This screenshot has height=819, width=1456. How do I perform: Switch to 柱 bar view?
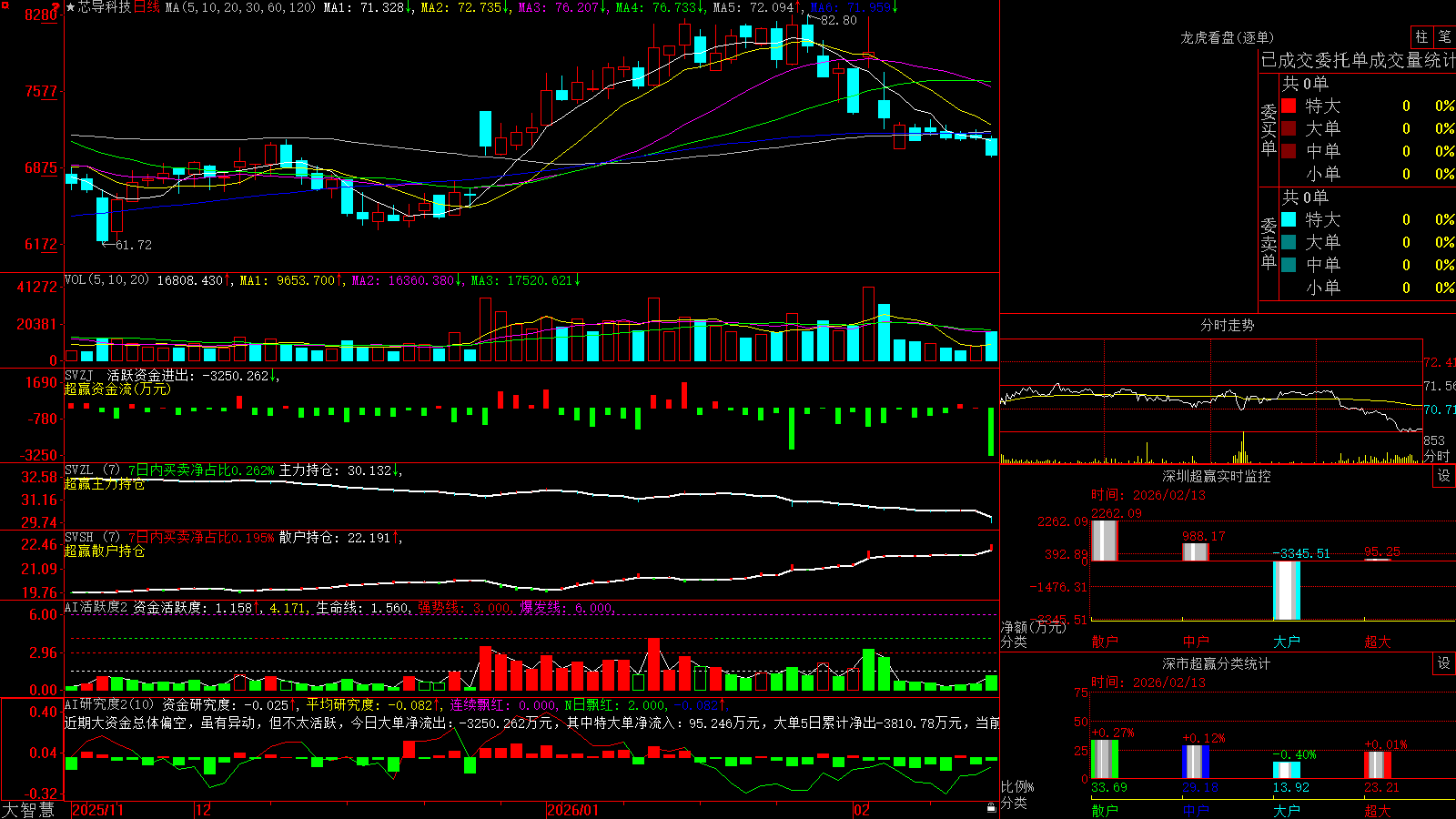coord(1421,36)
